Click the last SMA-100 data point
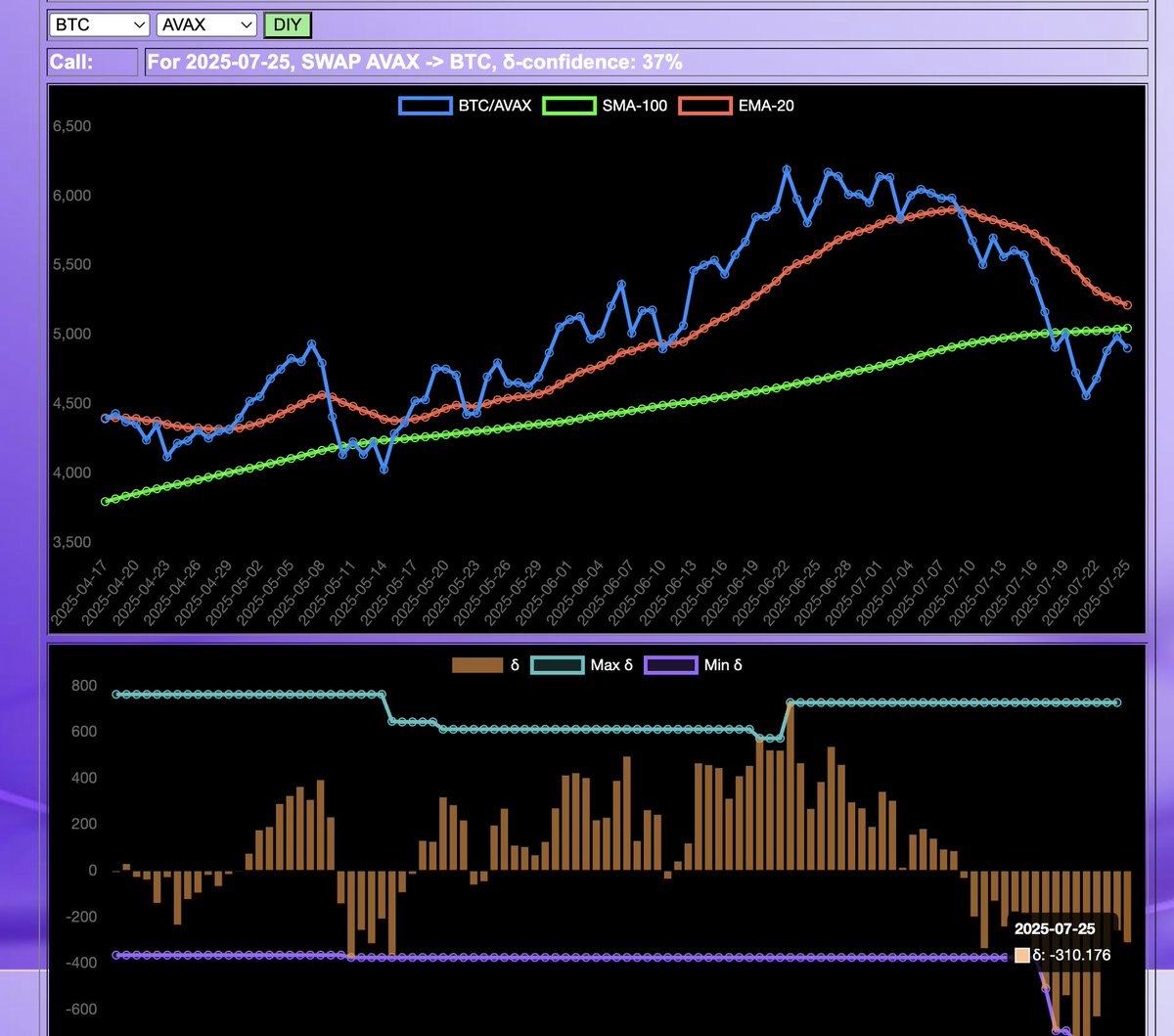 pos(1127,328)
